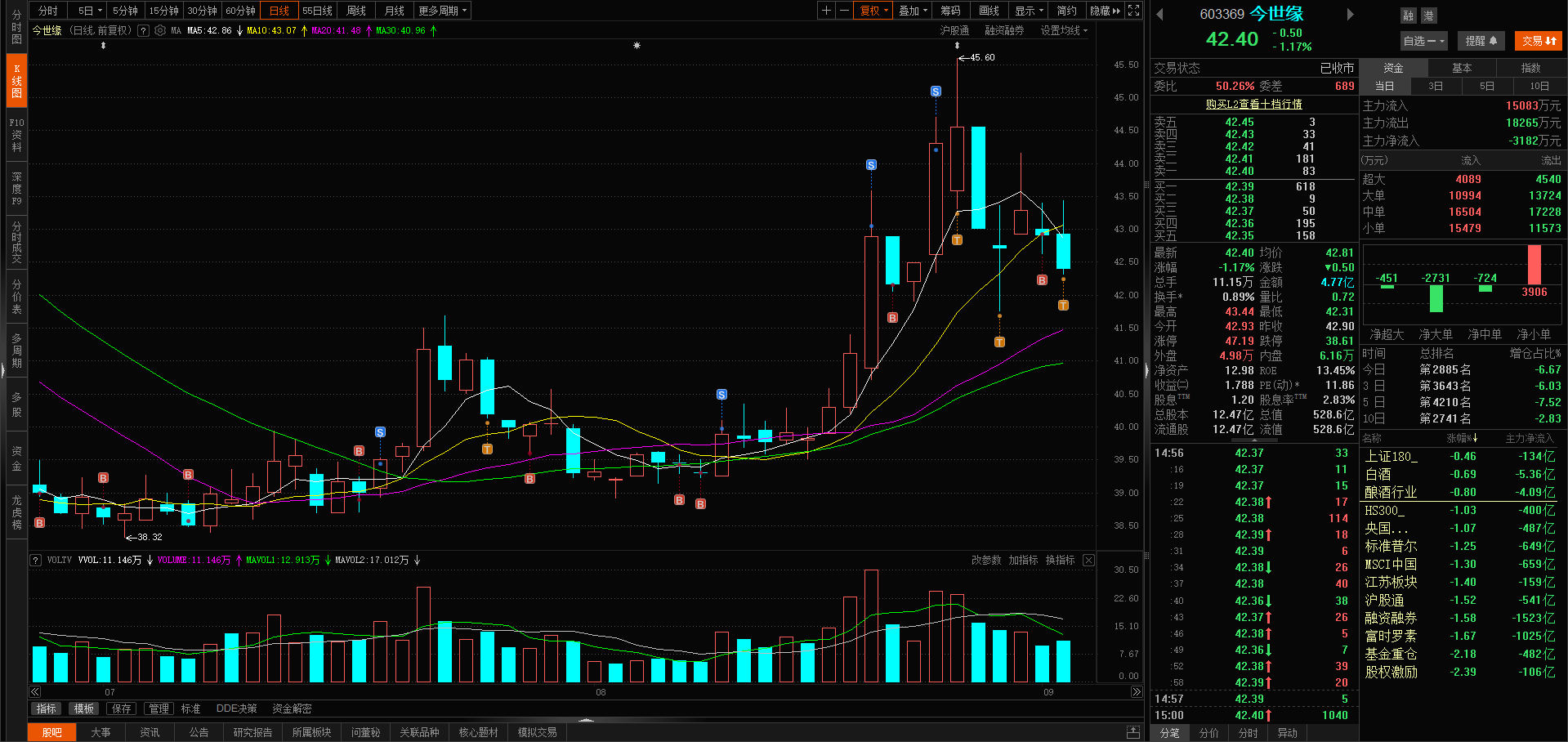
Task: Open 基本 fundamentals tab
Action: point(1462,68)
